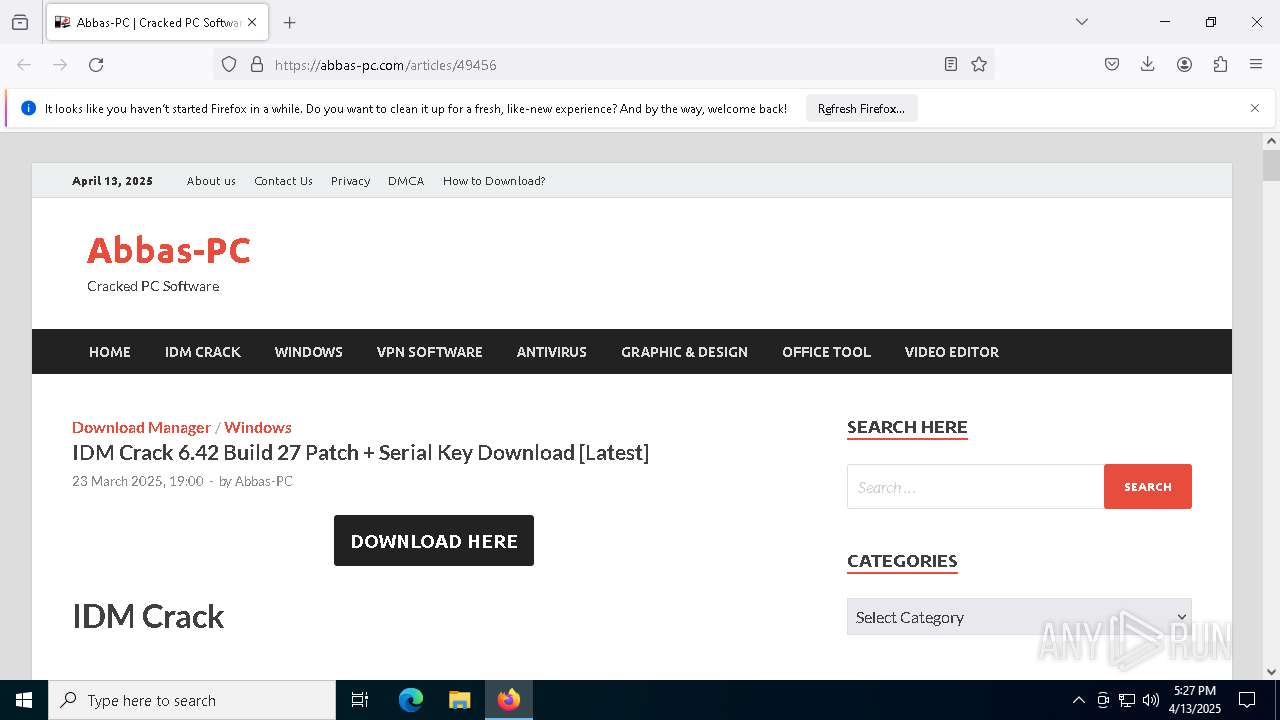Click the IDM Crack article title

360,453
